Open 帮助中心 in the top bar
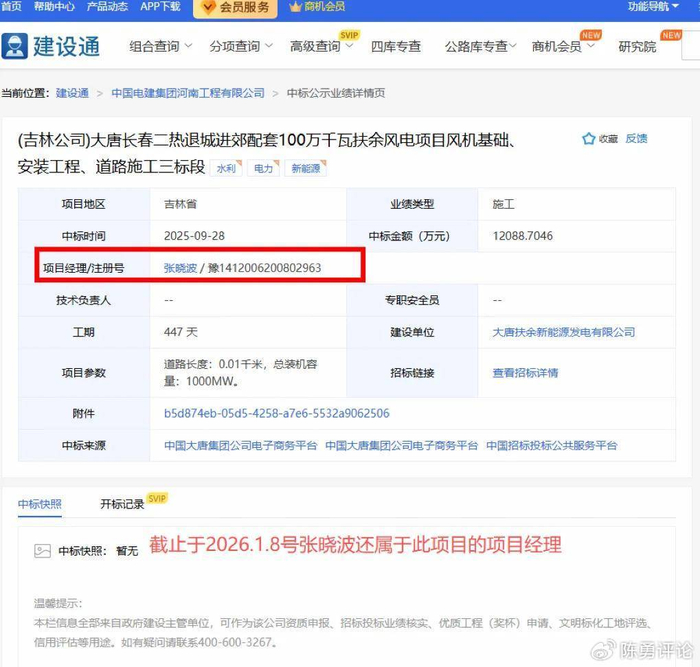 coord(54,6)
